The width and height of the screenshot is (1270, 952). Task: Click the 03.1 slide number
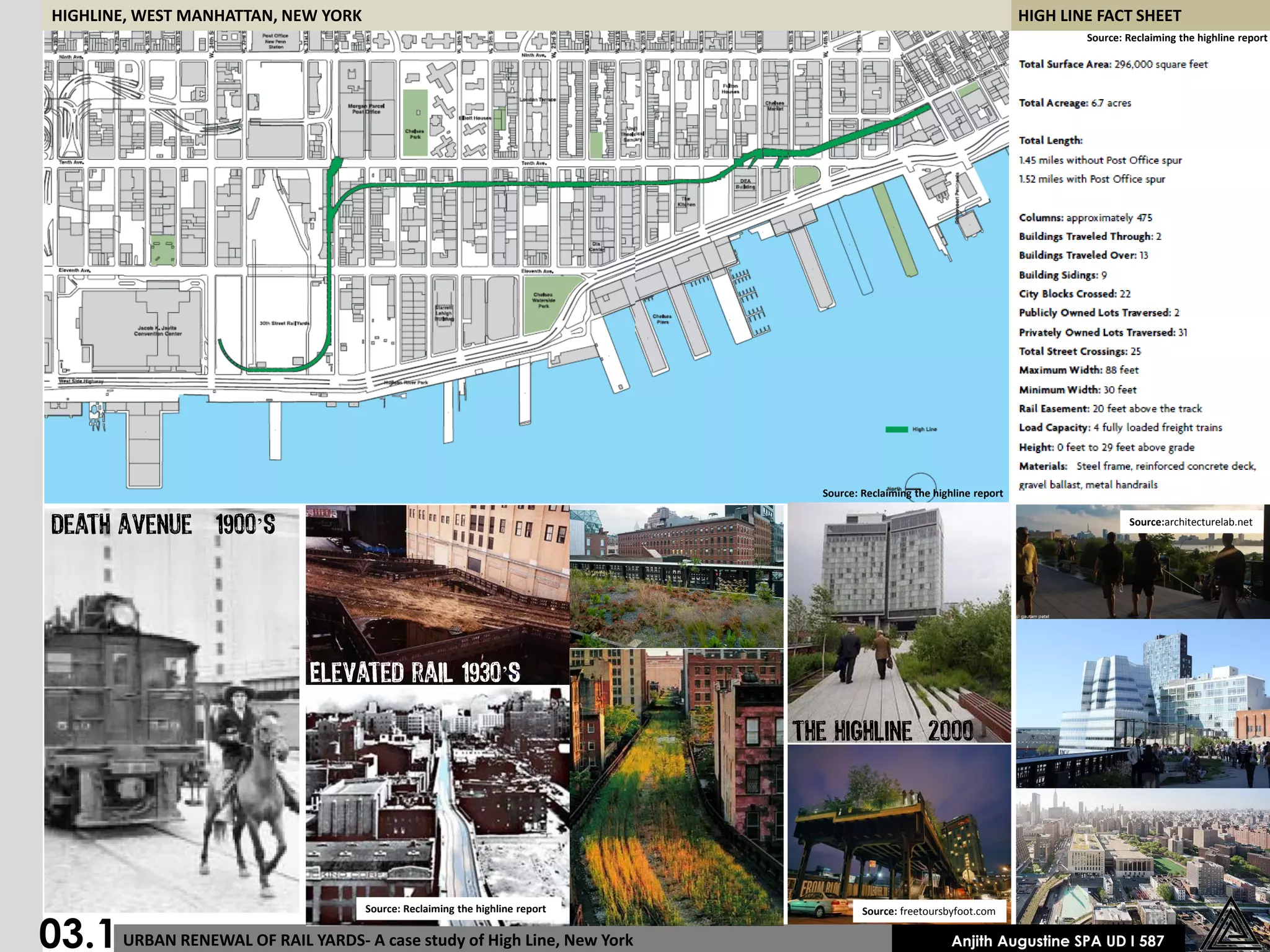77,933
